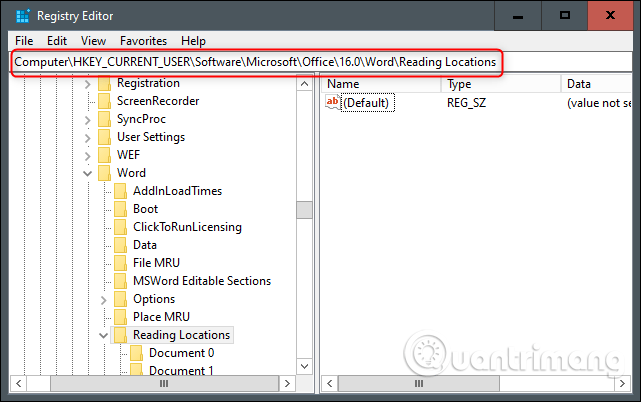Image resolution: width=641 pixels, height=402 pixels.
Task: Select the Word tree label
Action: click(131, 173)
